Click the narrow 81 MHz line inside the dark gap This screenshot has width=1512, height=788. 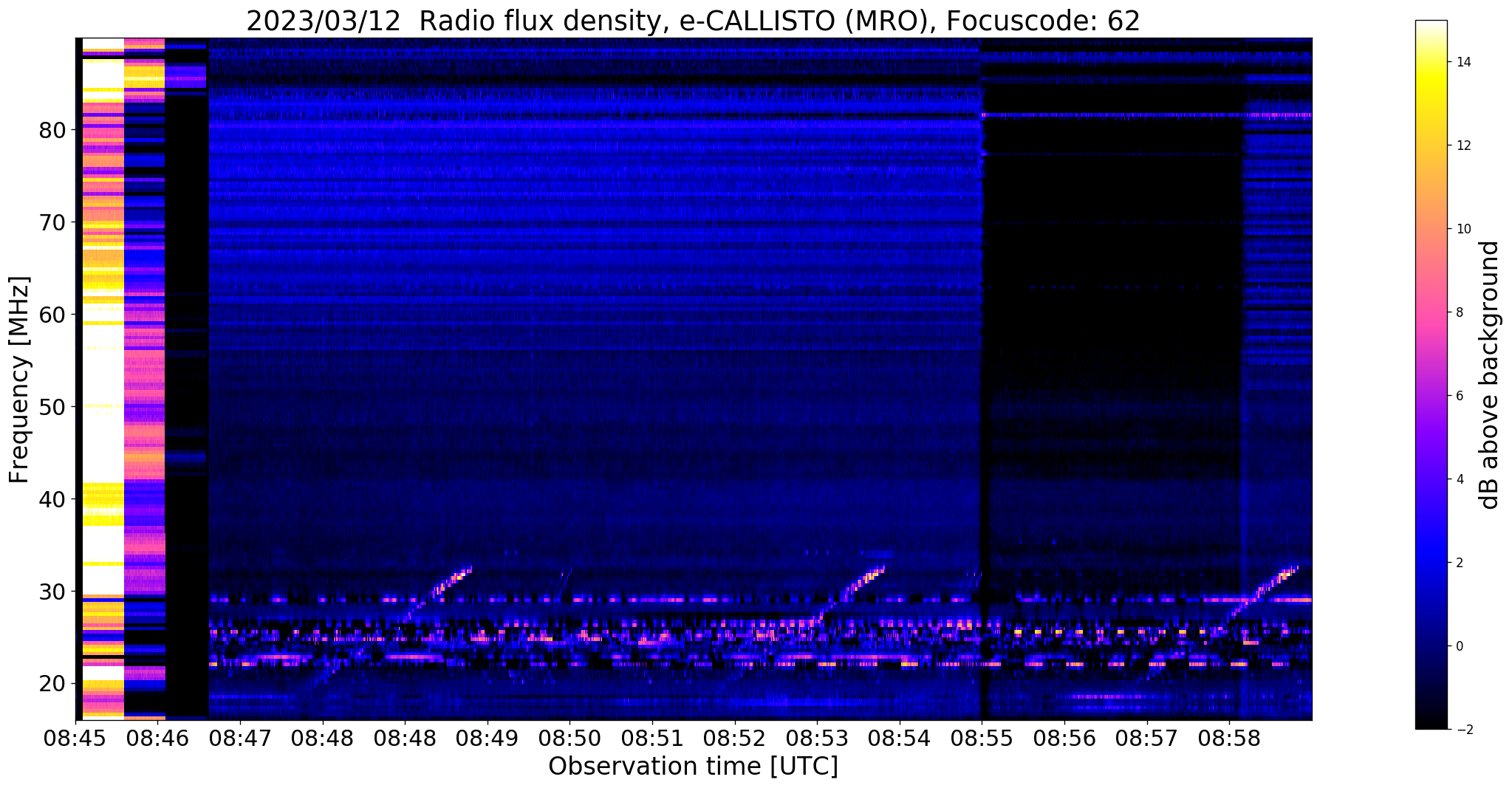[x=1112, y=115]
